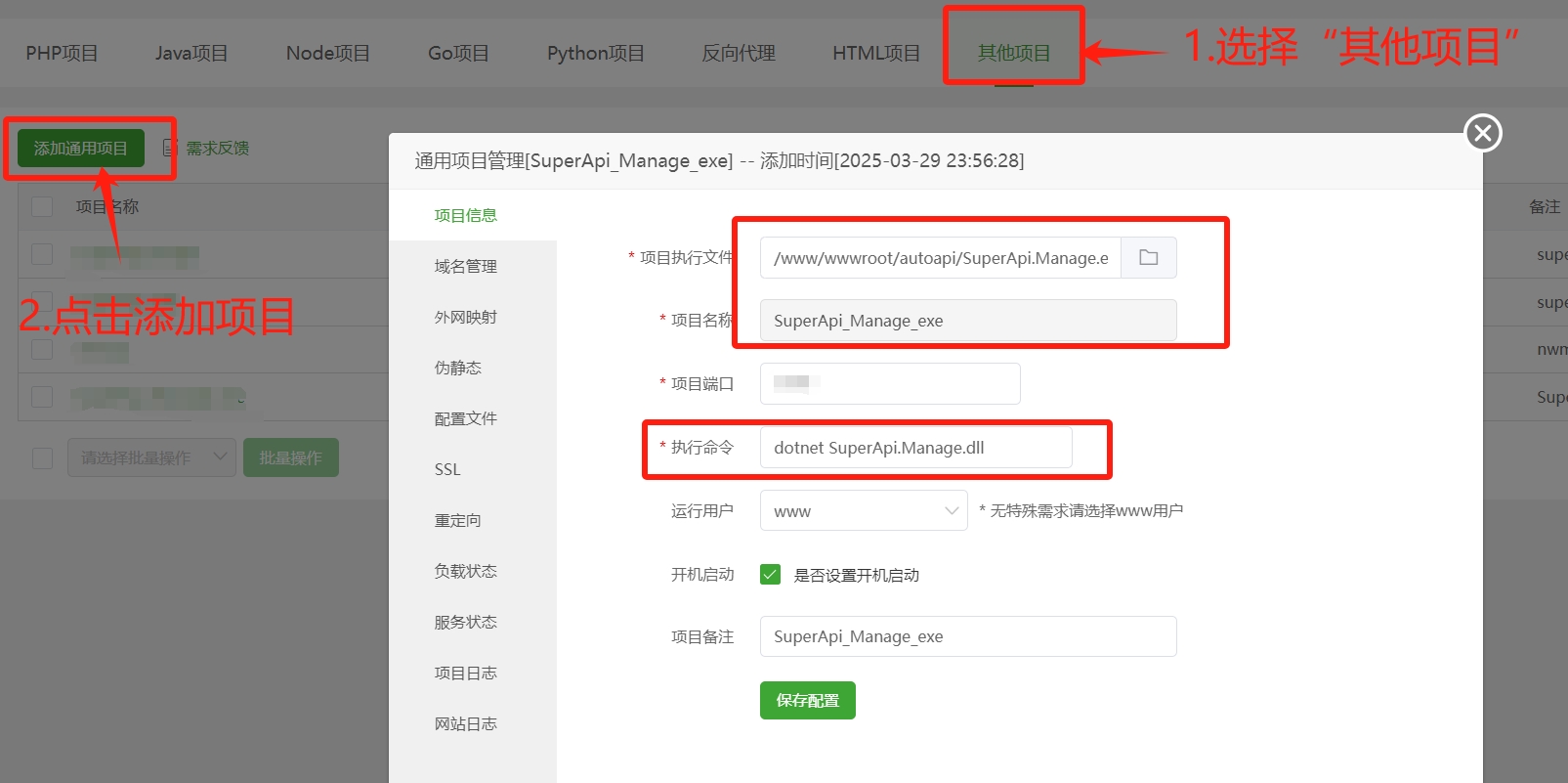The height and width of the screenshot is (783, 1568).
Task: Click the feedback document icon beside 需求反馈
Action: (x=170, y=149)
